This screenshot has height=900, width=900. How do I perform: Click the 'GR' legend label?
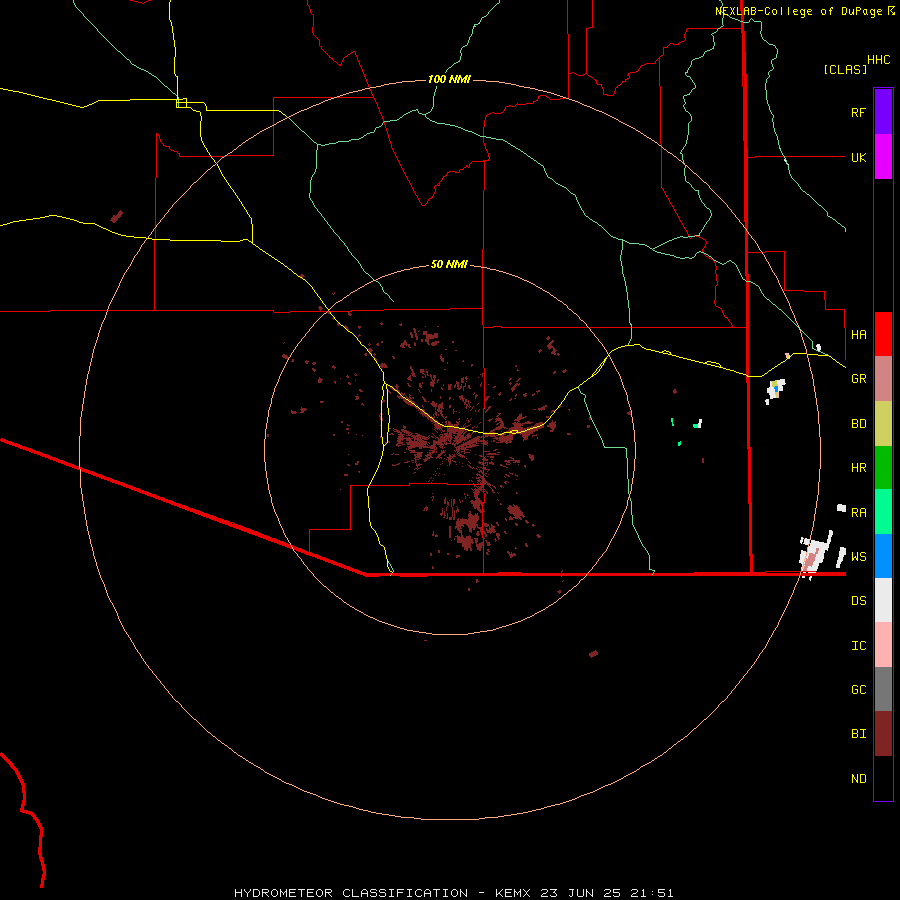(x=858, y=379)
